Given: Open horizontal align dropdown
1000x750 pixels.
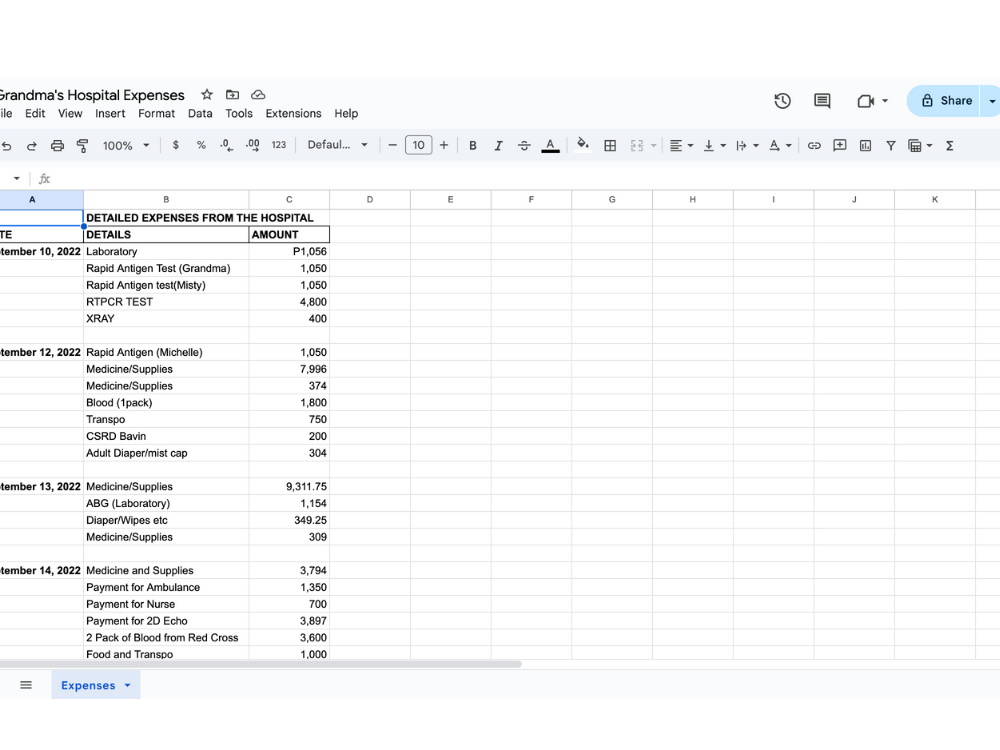Looking at the screenshot, I should tap(681, 145).
